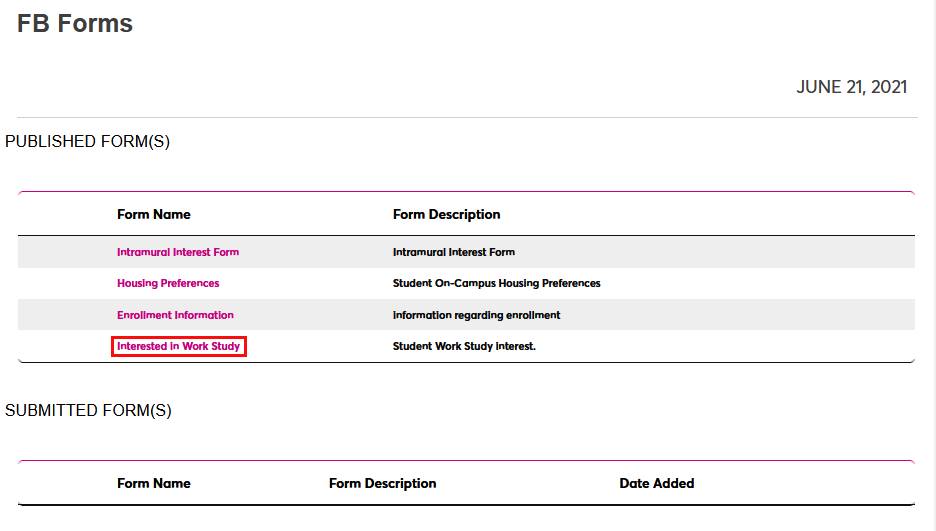Click the Information regarding enrollment description
This screenshot has width=936, height=531.
click(476, 315)
